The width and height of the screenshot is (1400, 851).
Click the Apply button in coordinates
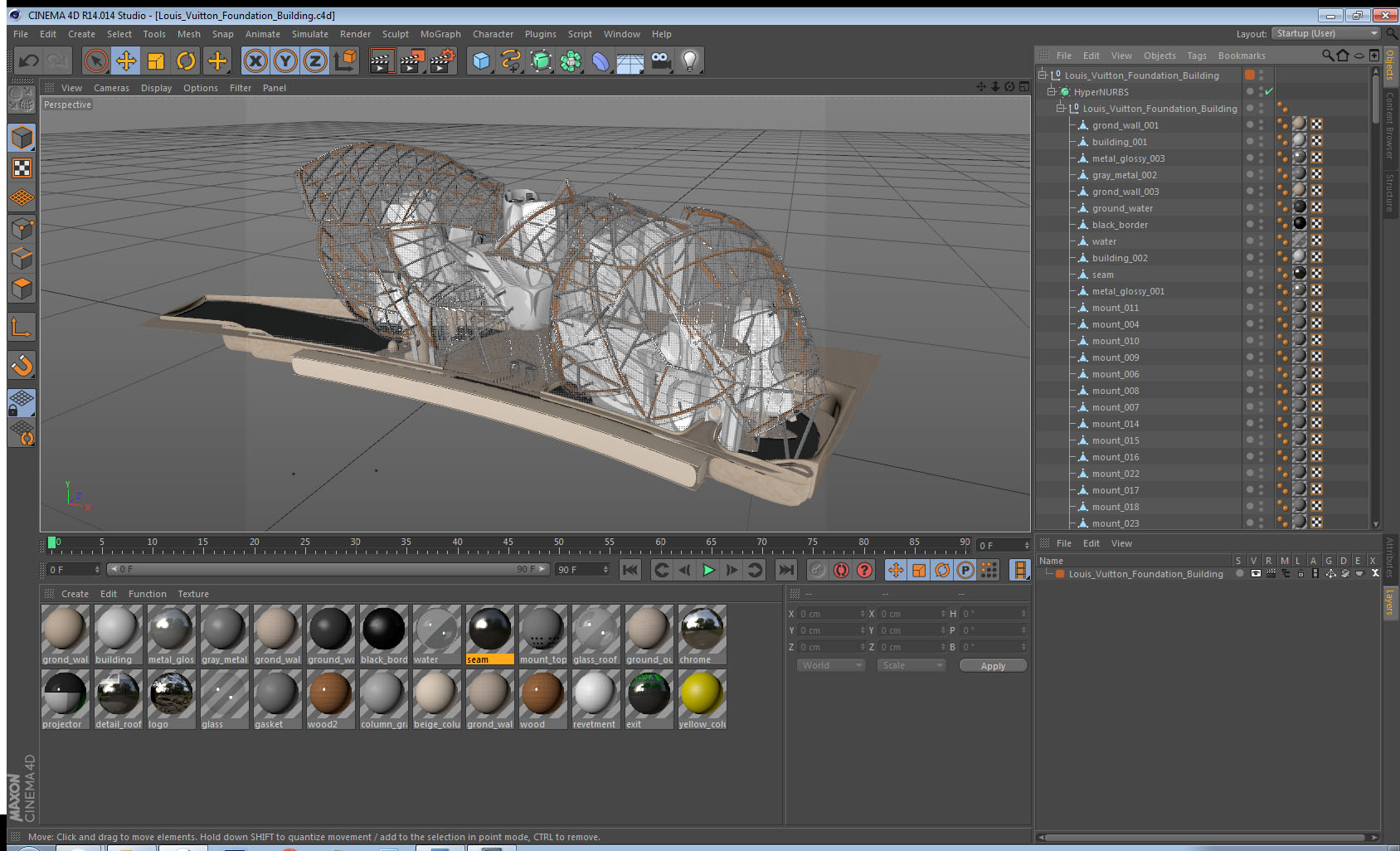coord(993,666)
